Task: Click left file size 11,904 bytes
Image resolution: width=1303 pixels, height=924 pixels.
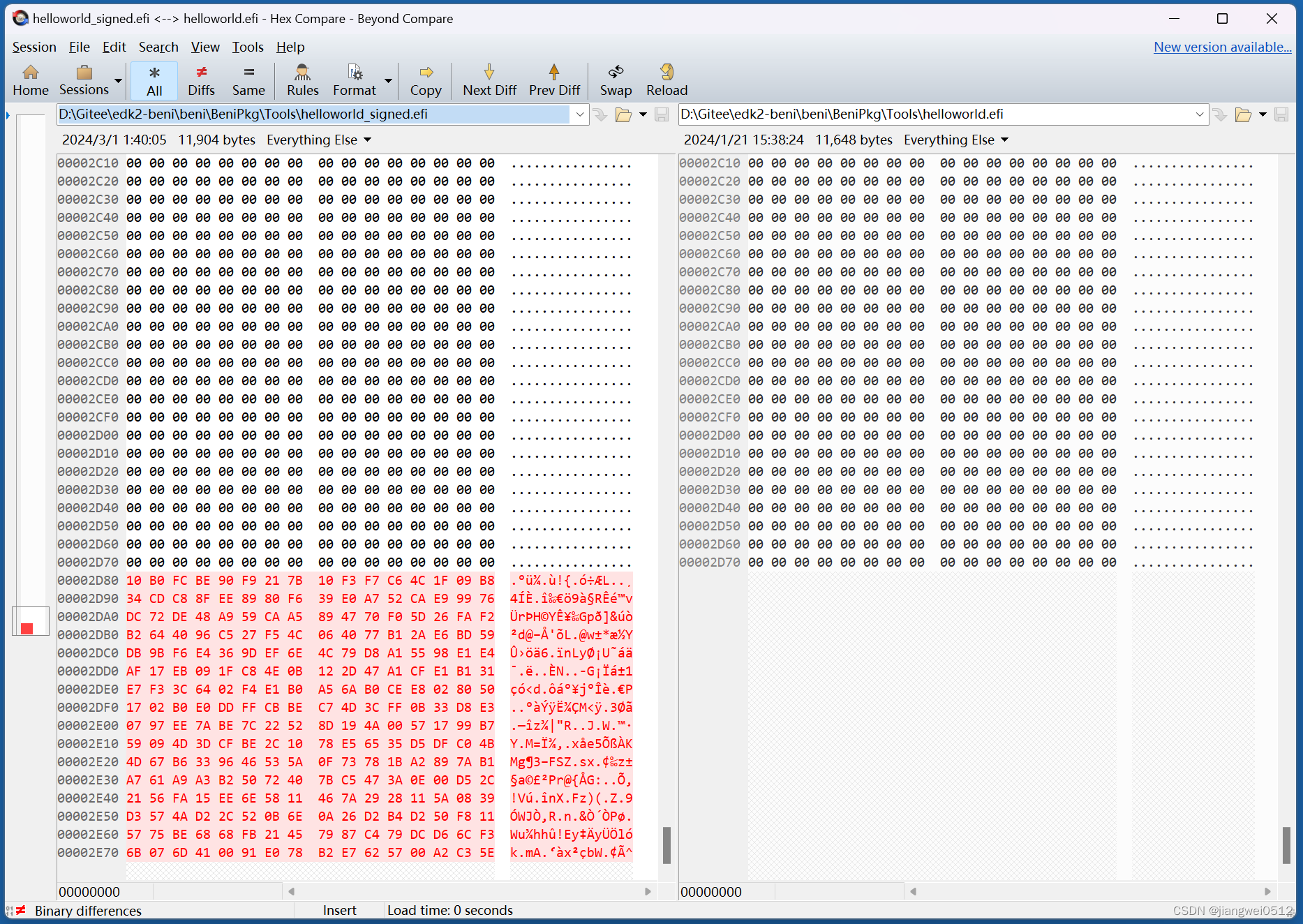Action: tap(217, 140)
